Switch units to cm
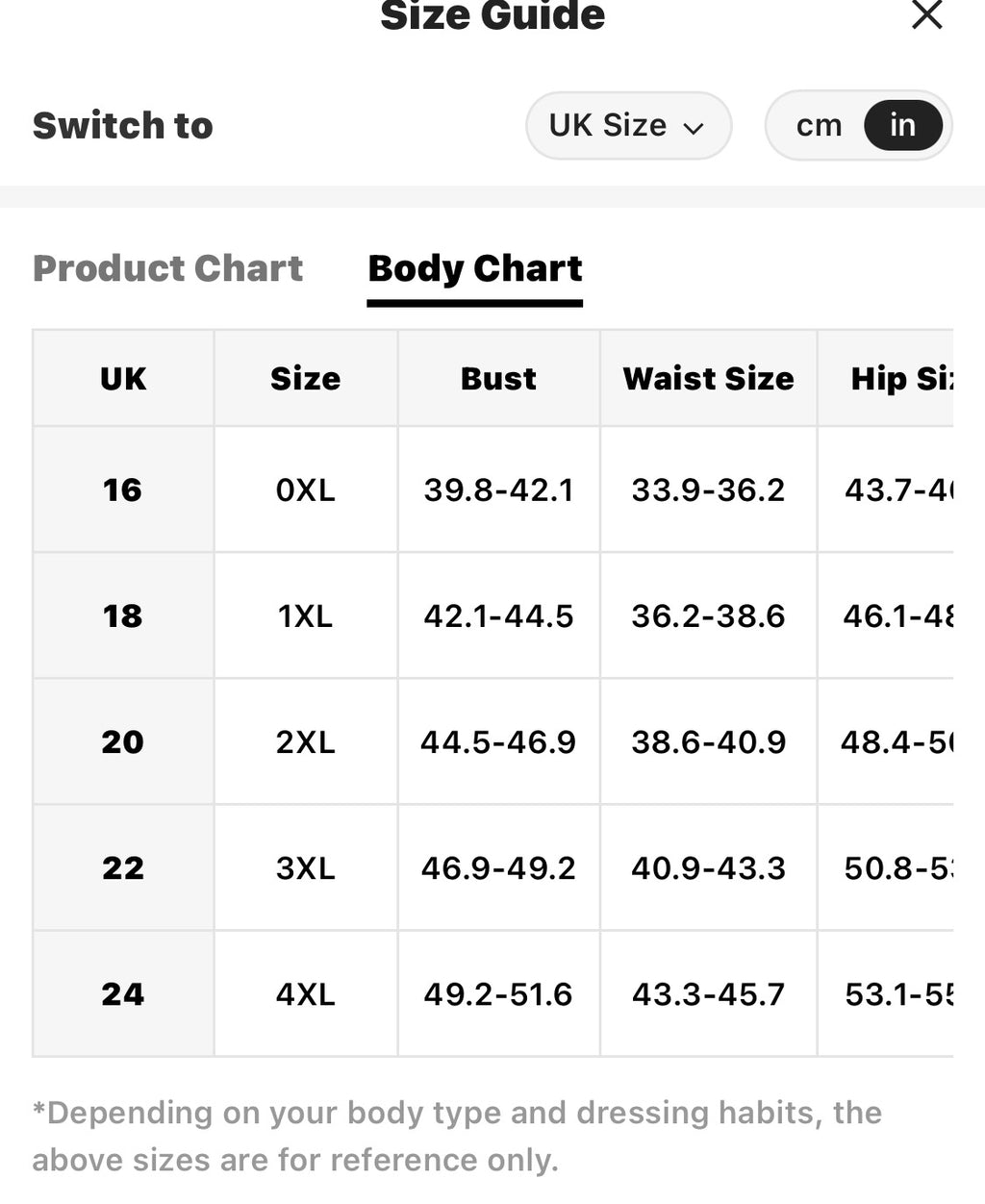Image resolution: width=985 pixels, height=1204 pixels. pyautogui.click(x=819, y=125)
